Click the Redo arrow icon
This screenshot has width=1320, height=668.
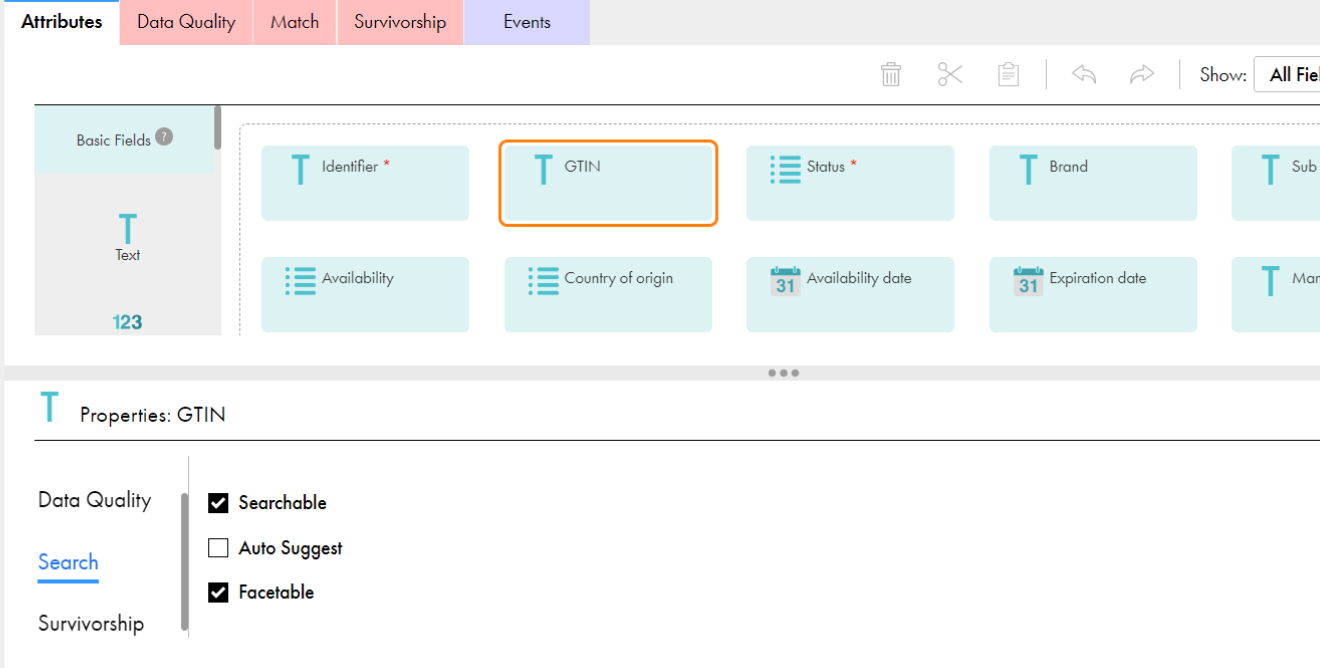(1142, 74)
